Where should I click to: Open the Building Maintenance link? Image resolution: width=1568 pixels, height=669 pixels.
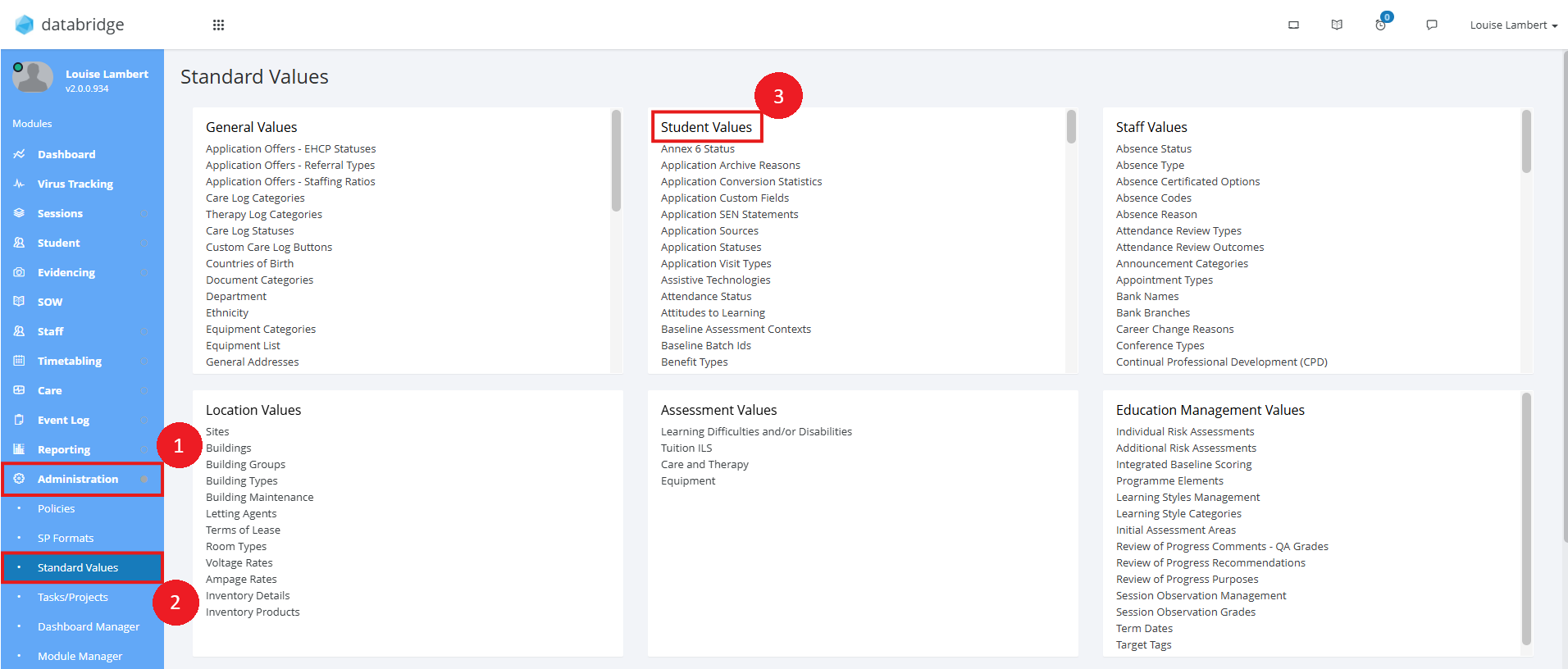(260, 497)
